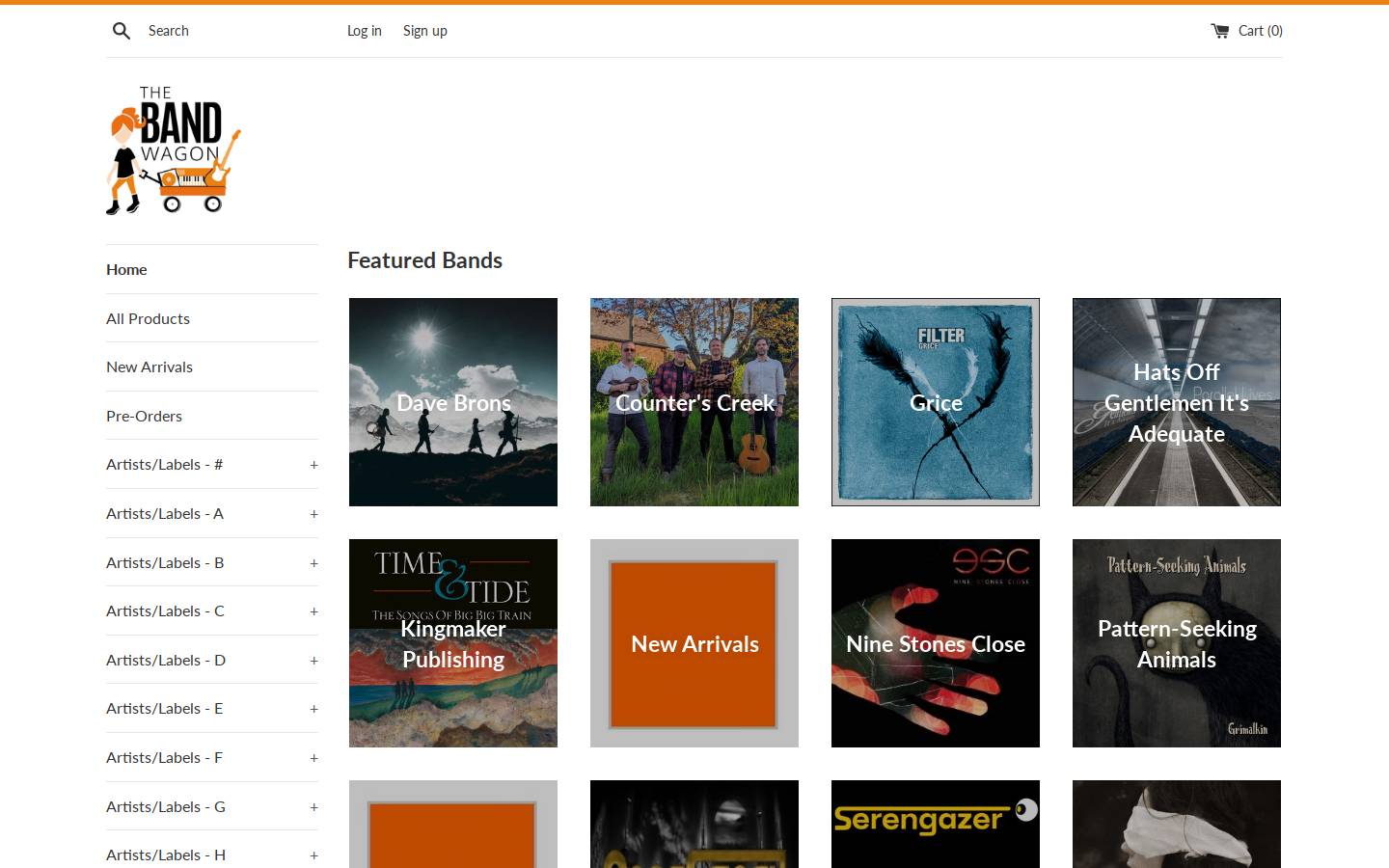Image resolution: width=1389 pixels, height=868 pixels.
Task: Go to New Arrivals sidebar item
Action: [x=150, y=366]
